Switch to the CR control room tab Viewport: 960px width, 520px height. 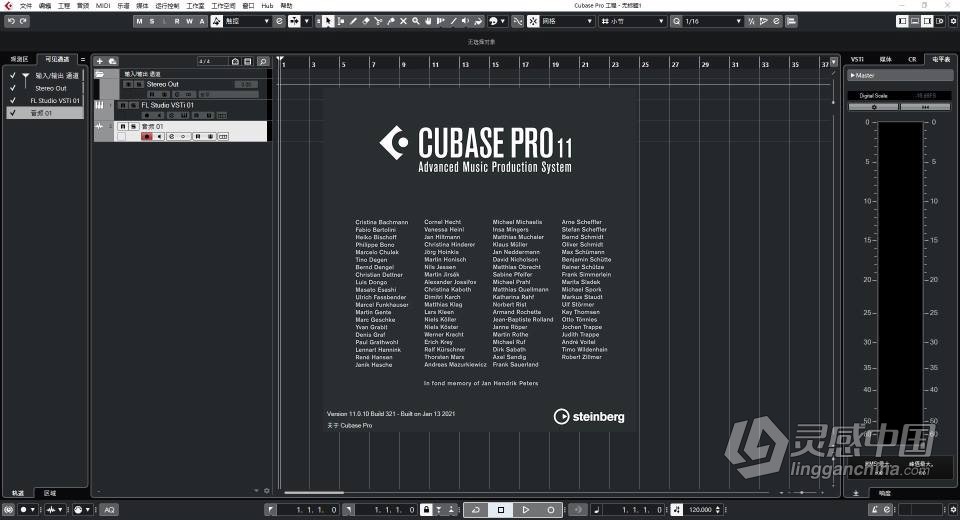(x=912, y=59)
